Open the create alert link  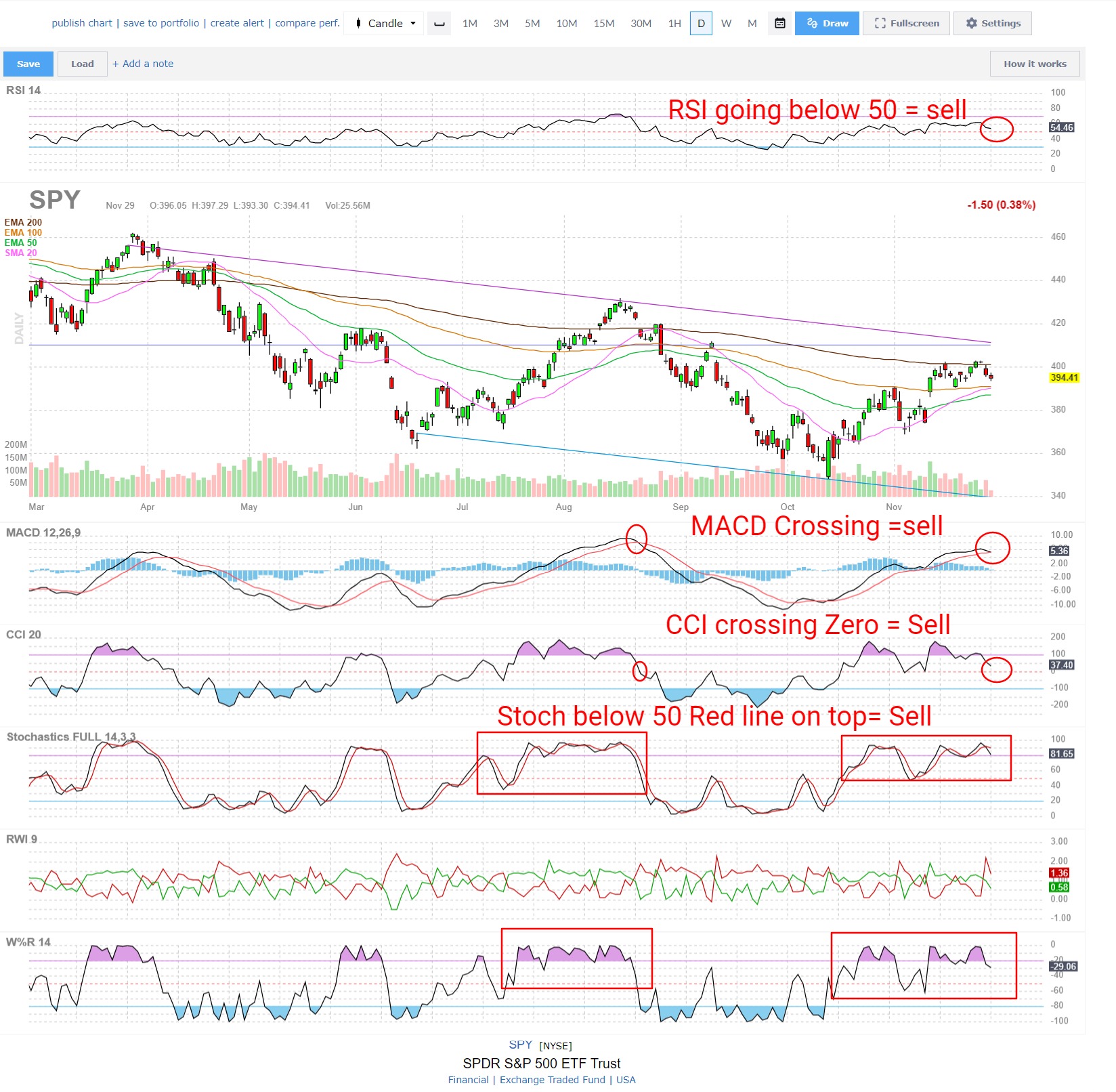click(237, 23)
